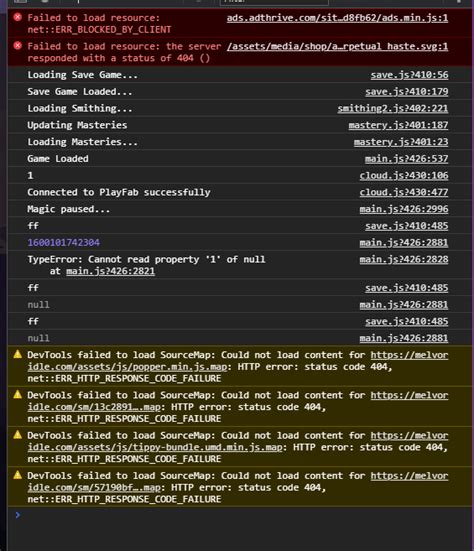
Task: Click the warning triangle for 57190bf map
Action: point(18,475)
